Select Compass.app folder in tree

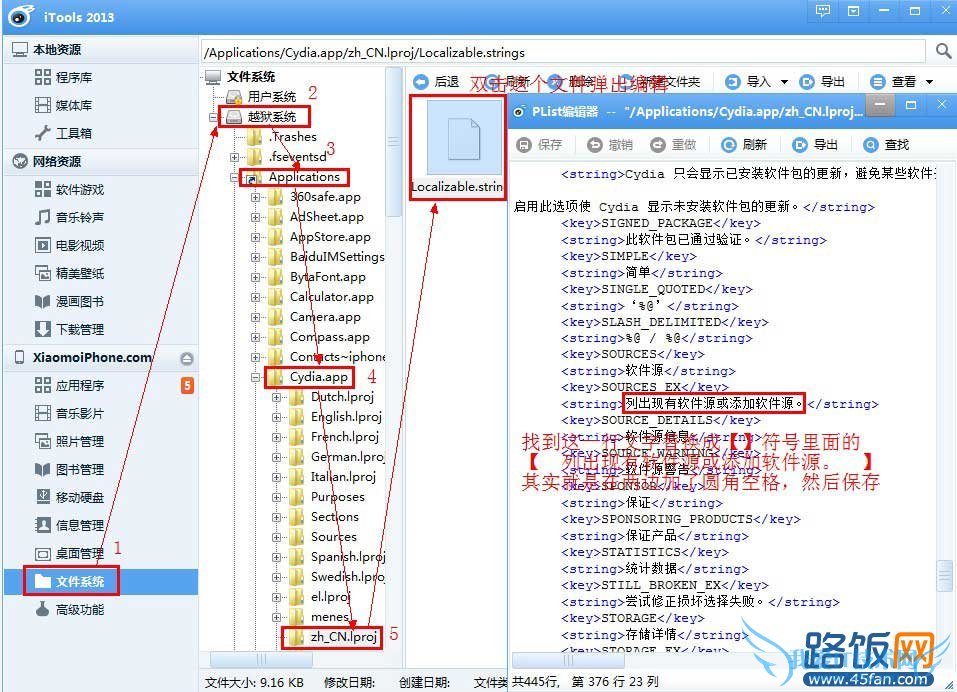pyautogui.click(x=330, y=337)
